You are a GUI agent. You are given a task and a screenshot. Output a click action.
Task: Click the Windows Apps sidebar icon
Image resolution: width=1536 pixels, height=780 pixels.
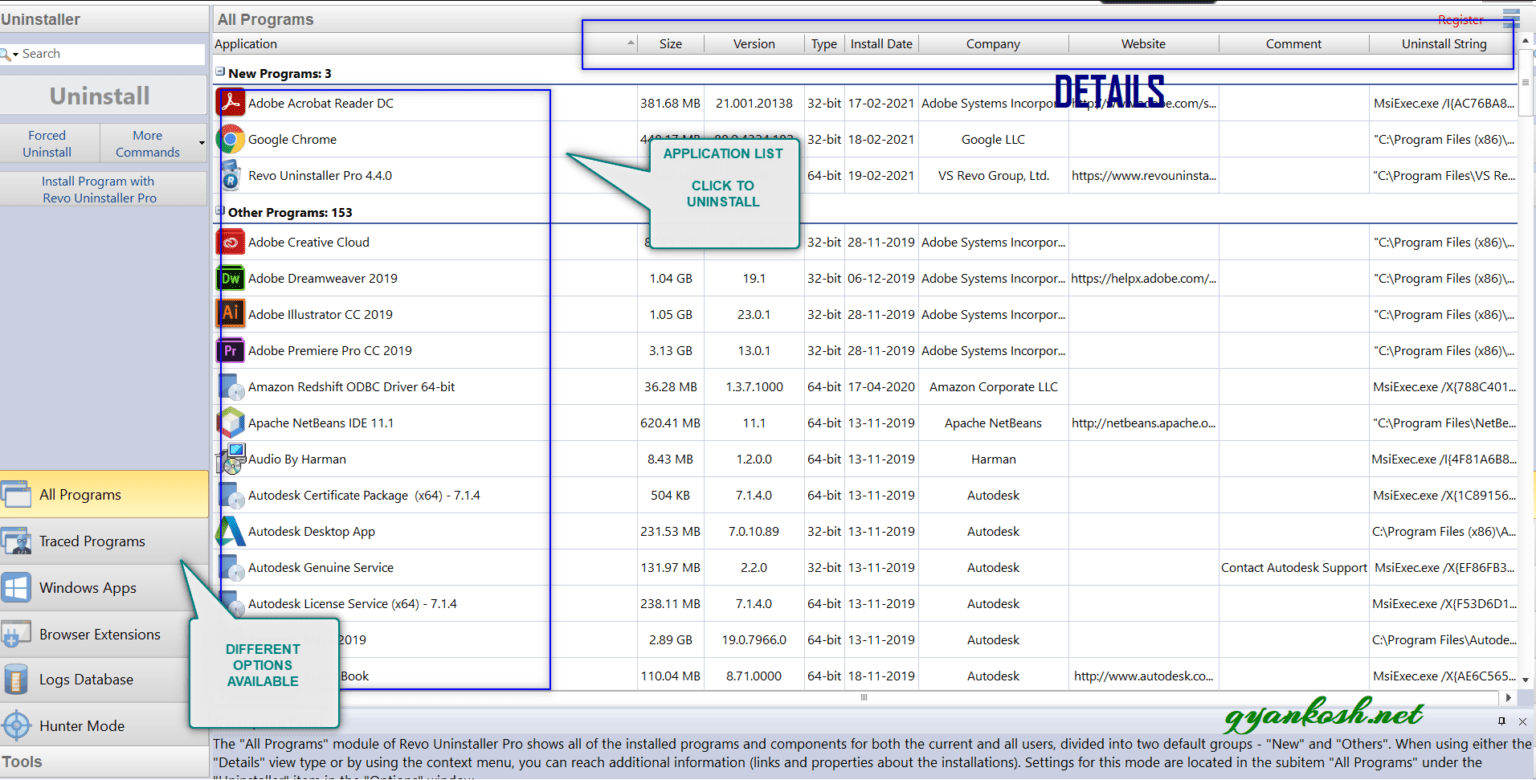[x=17, y=587]
